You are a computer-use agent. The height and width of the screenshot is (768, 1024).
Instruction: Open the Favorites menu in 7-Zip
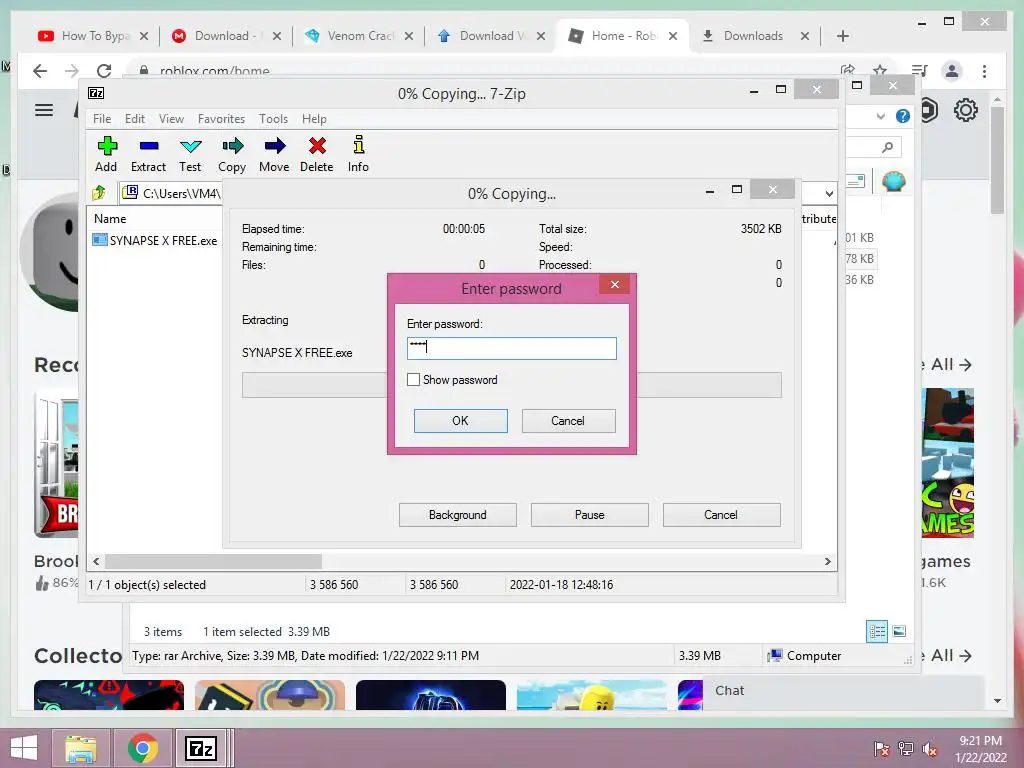tap(221, 119)
